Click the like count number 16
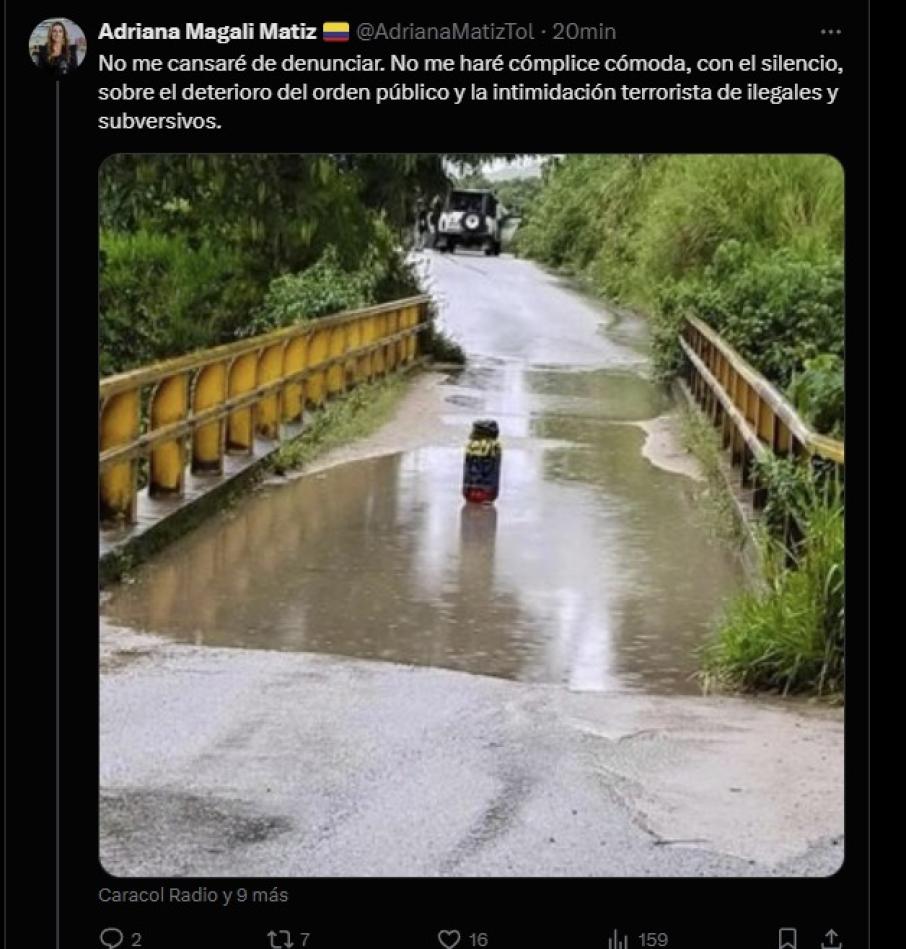This screenshot has height=949, width=906. pyautogui.click(x=478, y=939)
